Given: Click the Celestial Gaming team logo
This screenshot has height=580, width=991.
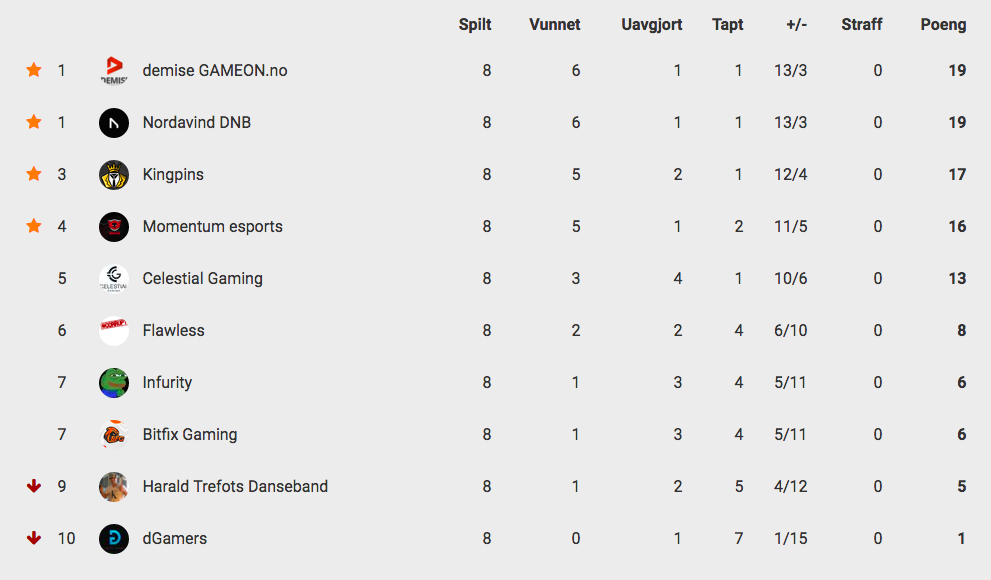Looking at the screenshot, I should [x=114, y=279].
